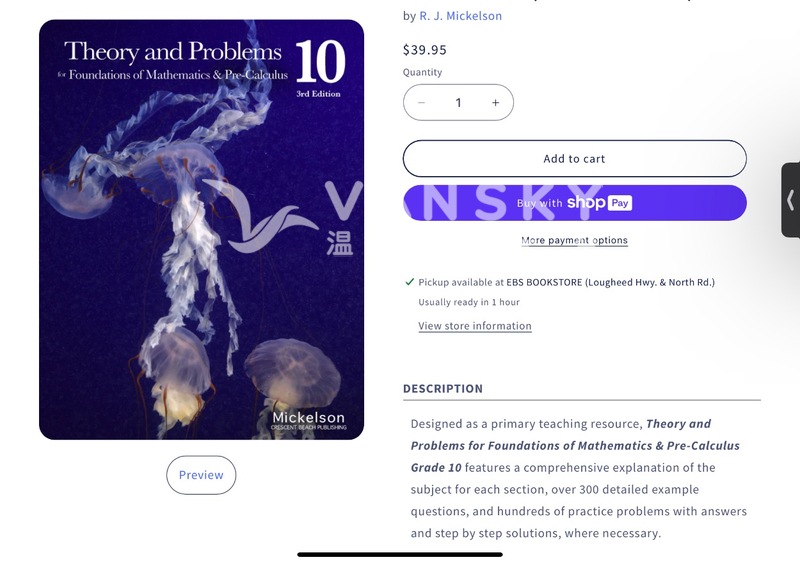Click the DESCRIPTION section heading
800x562 pixels.
point(443,389)
